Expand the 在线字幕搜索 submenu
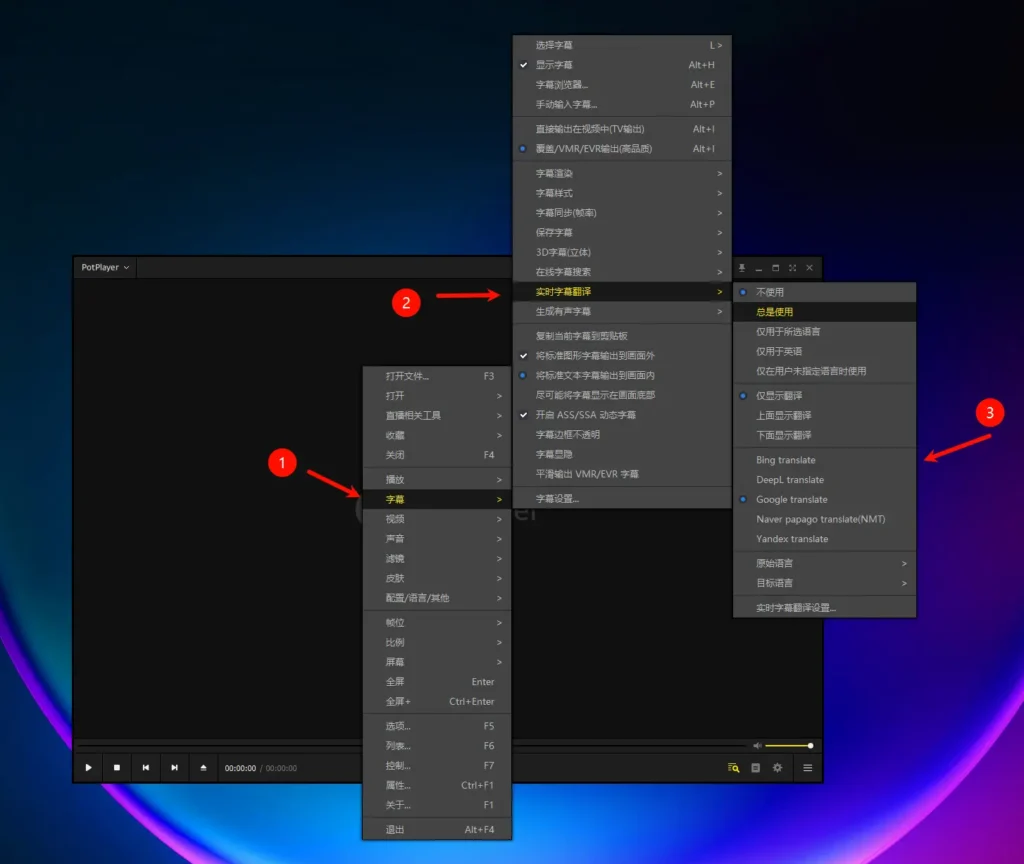 tap(622, 272)
